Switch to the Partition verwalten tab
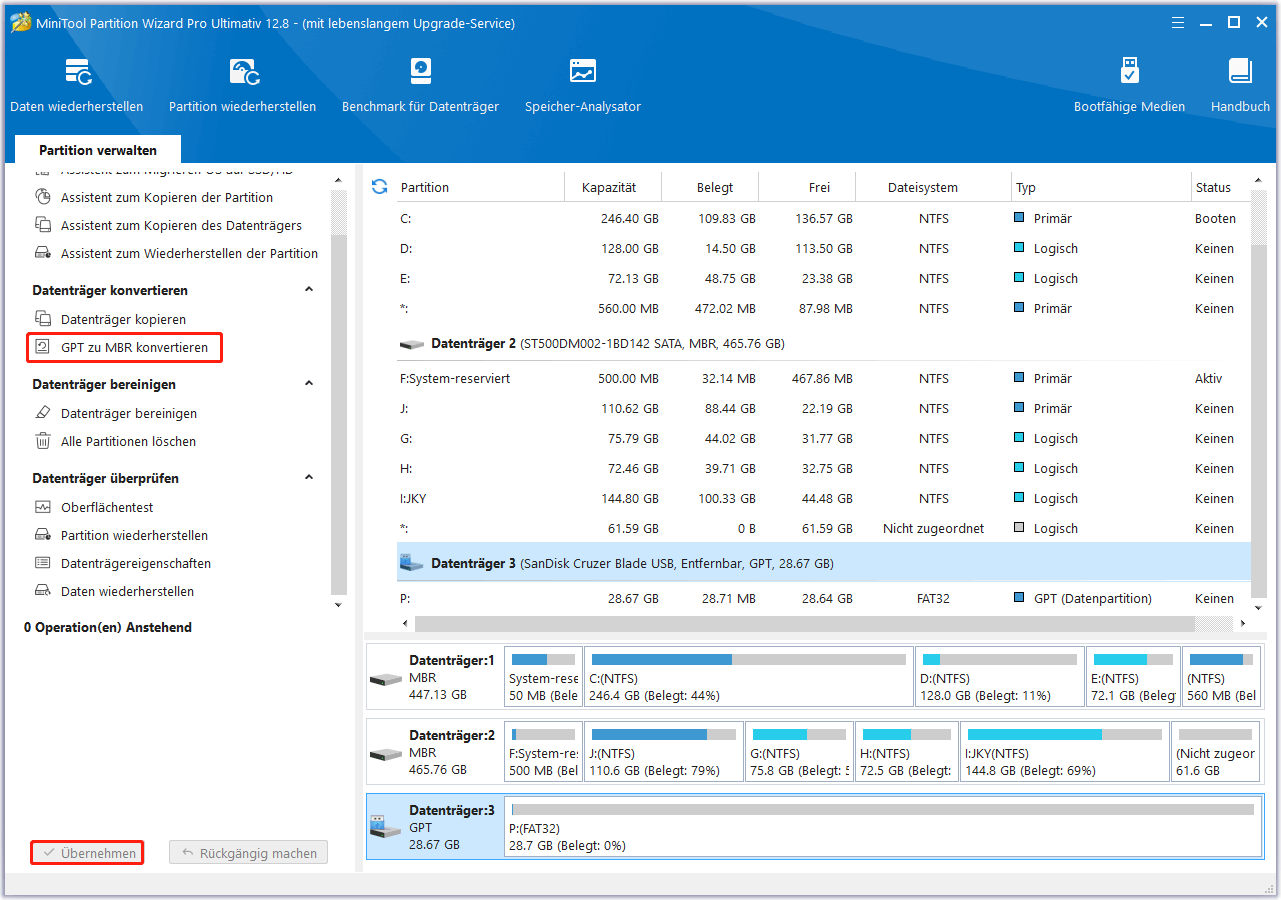1281x900 pixels. click(98, 150)
